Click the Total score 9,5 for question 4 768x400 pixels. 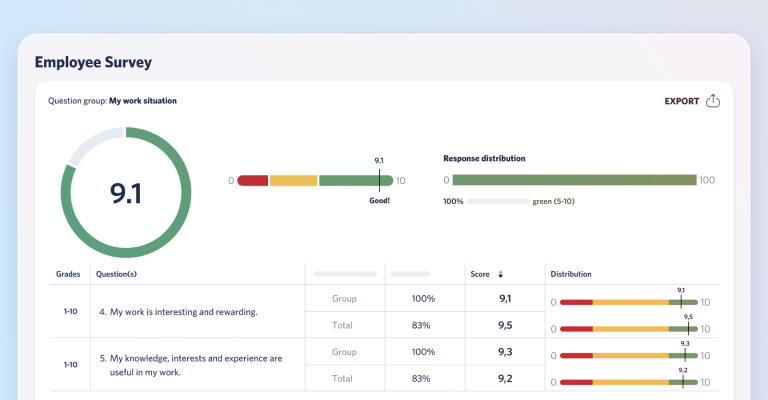pyautogui.click(x=505, y=325)
